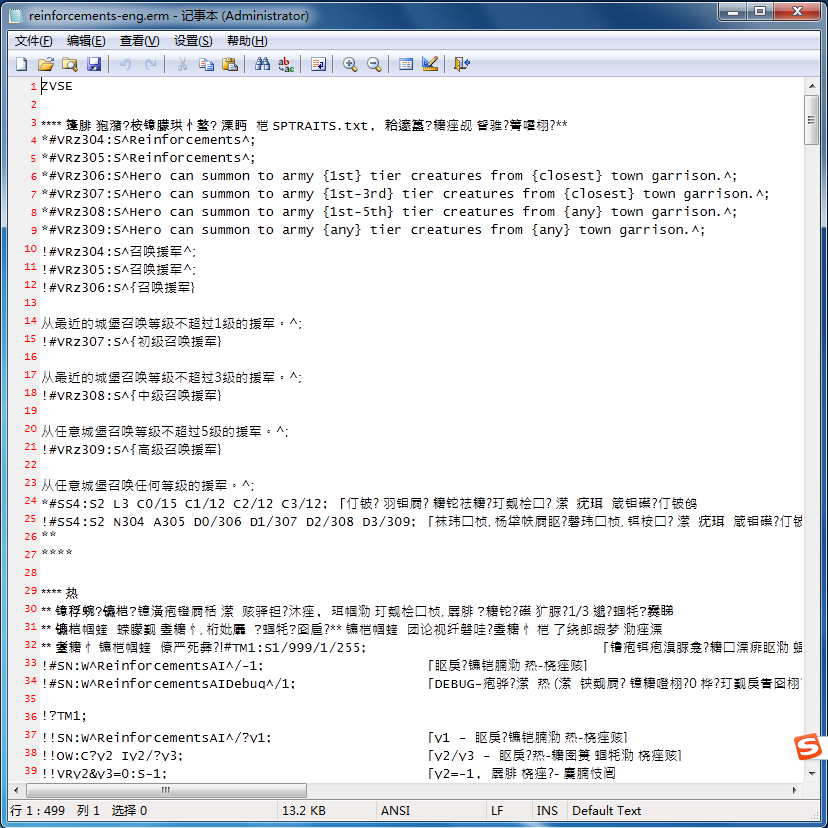828x828 pixels.
Task: Click the LF line ending indicator
Action: pyautogui.click(x=497, y=810)
